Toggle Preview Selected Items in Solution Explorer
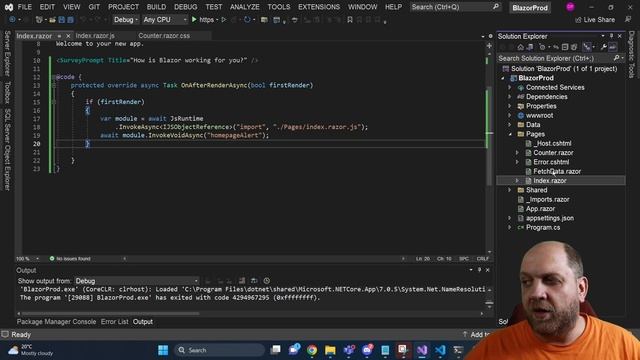The width and height of the screenshot is (640, 360). pyautogui.click(x=613, y=47)
